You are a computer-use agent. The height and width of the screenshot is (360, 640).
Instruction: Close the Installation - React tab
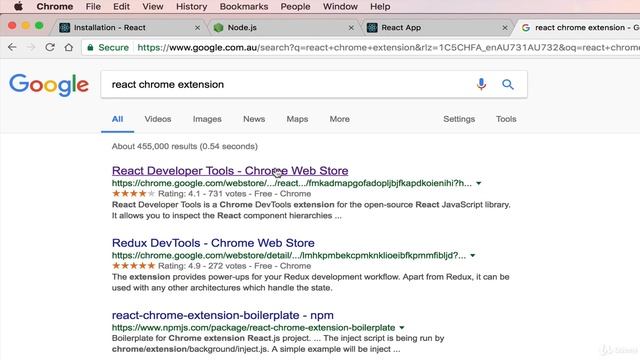pos(198,28)
